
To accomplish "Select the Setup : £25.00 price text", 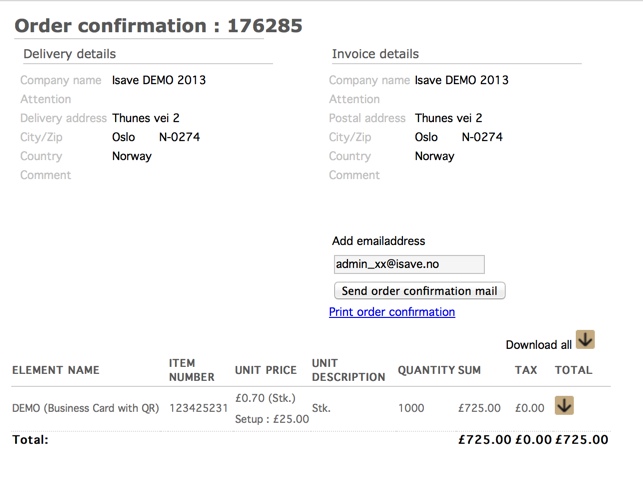I will click(272, 419).
